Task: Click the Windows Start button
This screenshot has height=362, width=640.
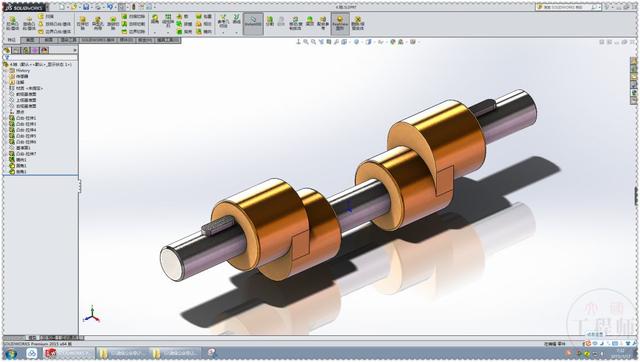Action: coord(11,353)
